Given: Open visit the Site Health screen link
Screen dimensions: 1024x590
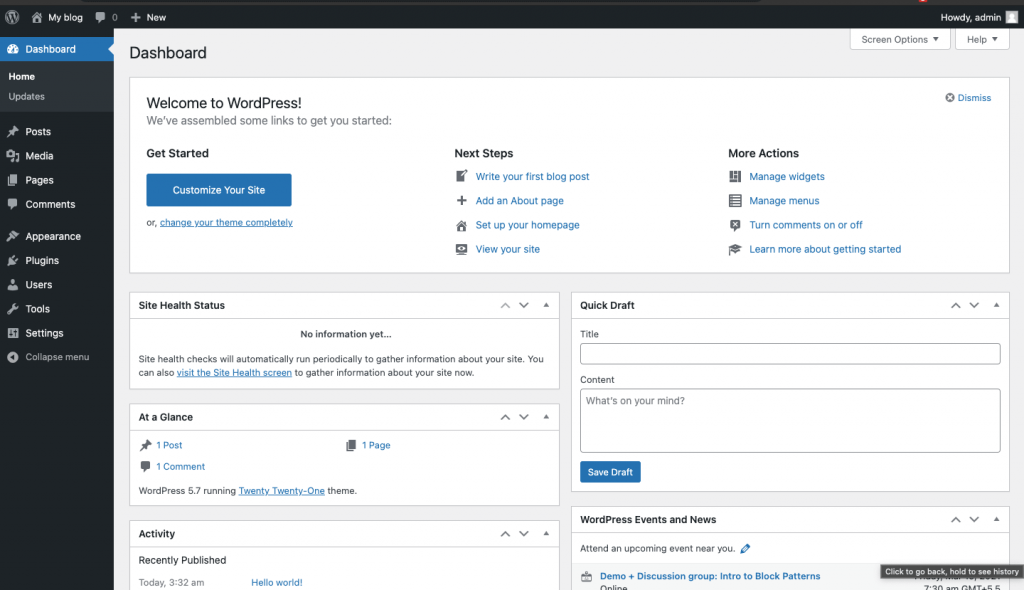Looking at the screenshot, I should point(234,372).
